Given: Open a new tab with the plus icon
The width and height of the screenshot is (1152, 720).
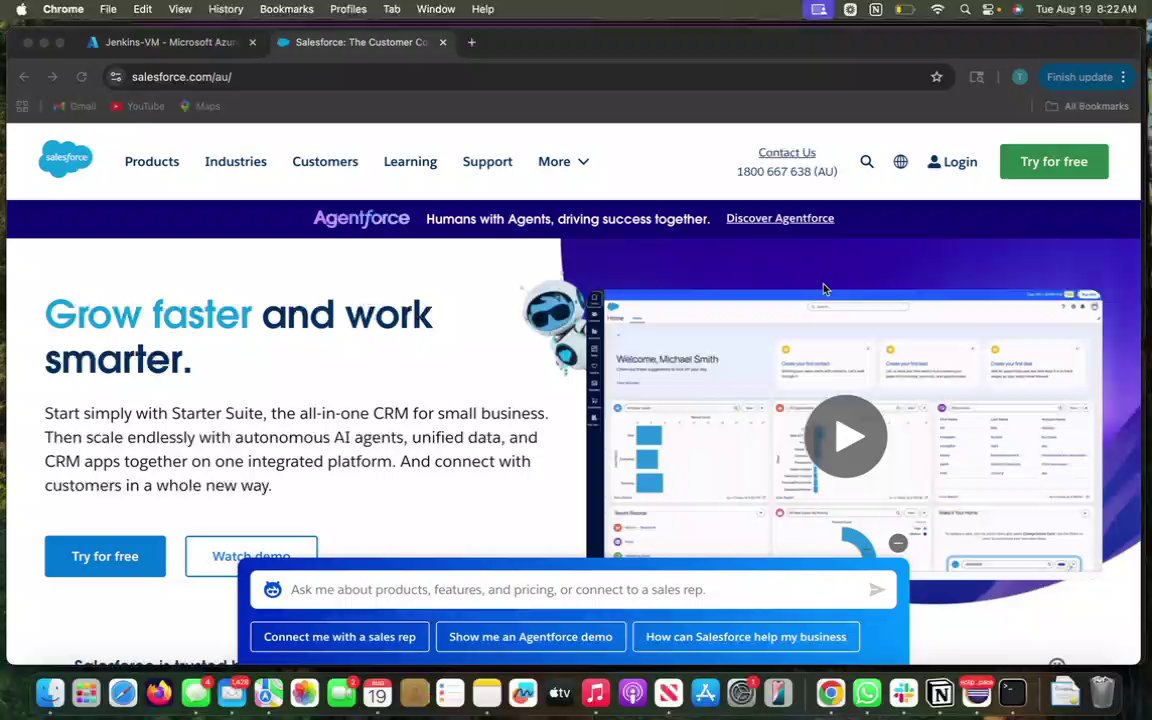Looking at the screenshot, I should click(x=472, y=43).
